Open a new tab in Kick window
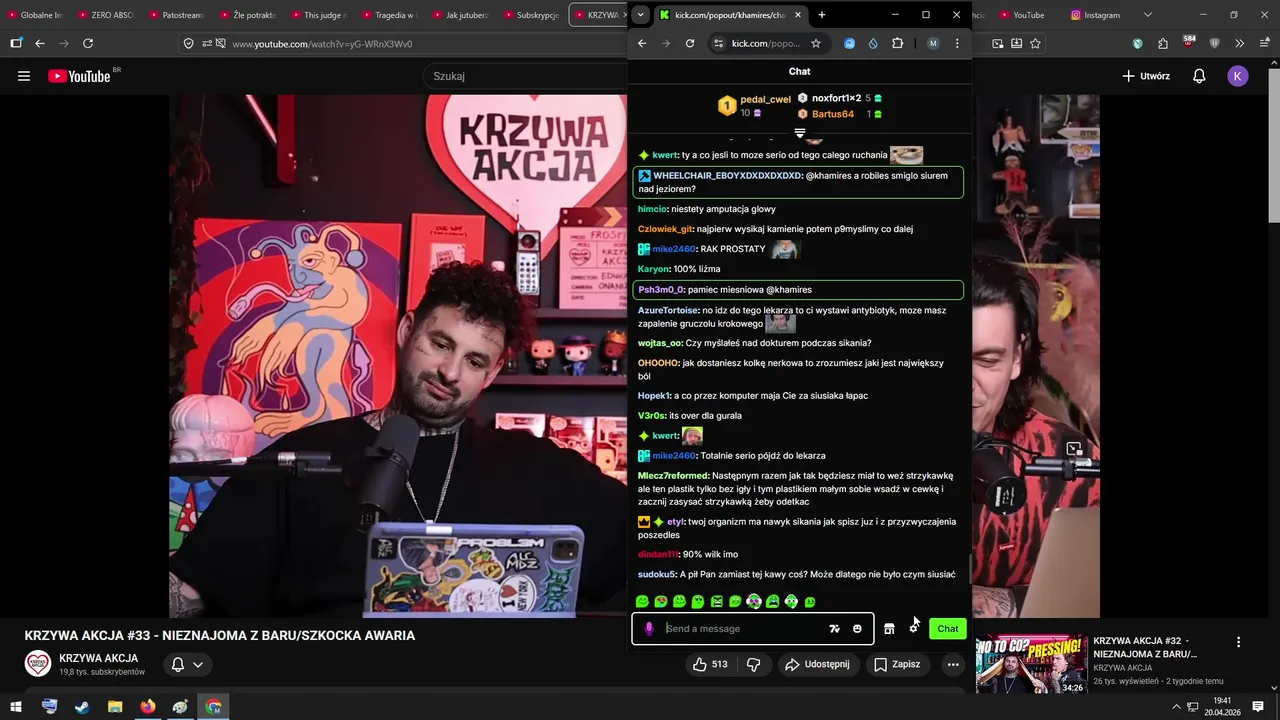Screen dimensions: 1280x720 coord(821,15)
